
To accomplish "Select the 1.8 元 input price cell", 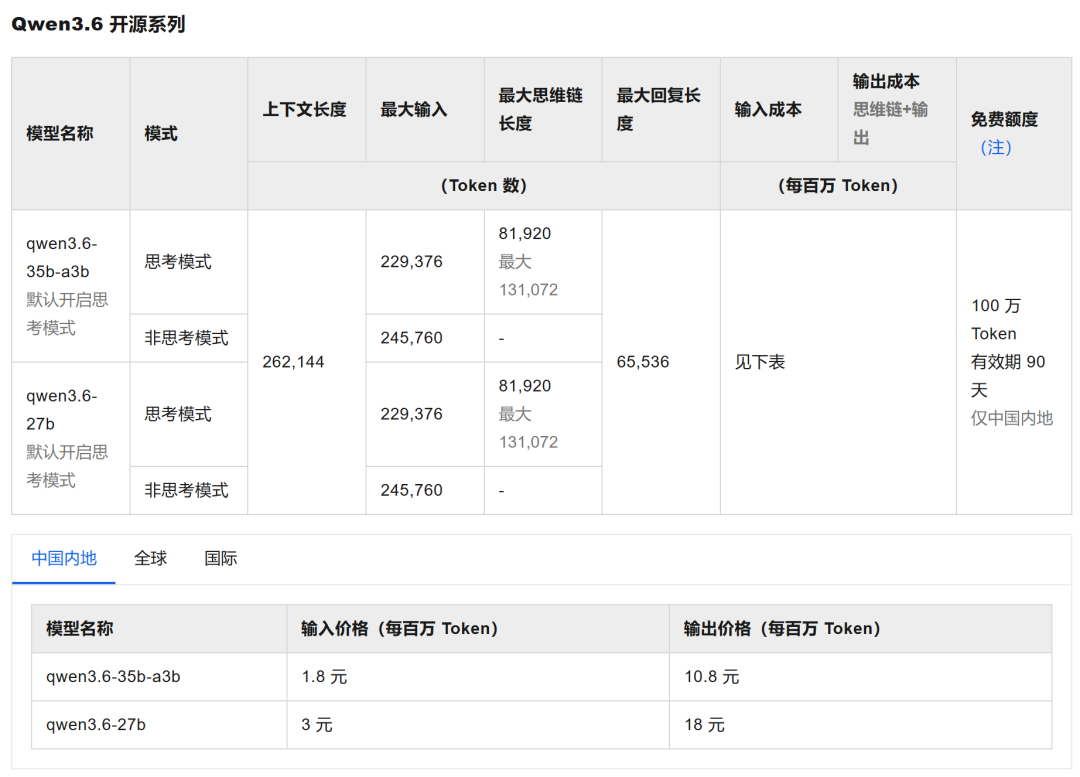I will click(x=322, y=677).
